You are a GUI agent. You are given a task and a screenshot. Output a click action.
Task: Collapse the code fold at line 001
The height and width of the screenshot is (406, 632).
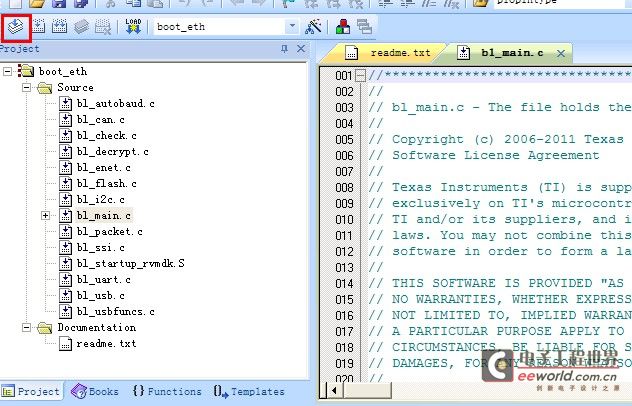tap(361, 75)
